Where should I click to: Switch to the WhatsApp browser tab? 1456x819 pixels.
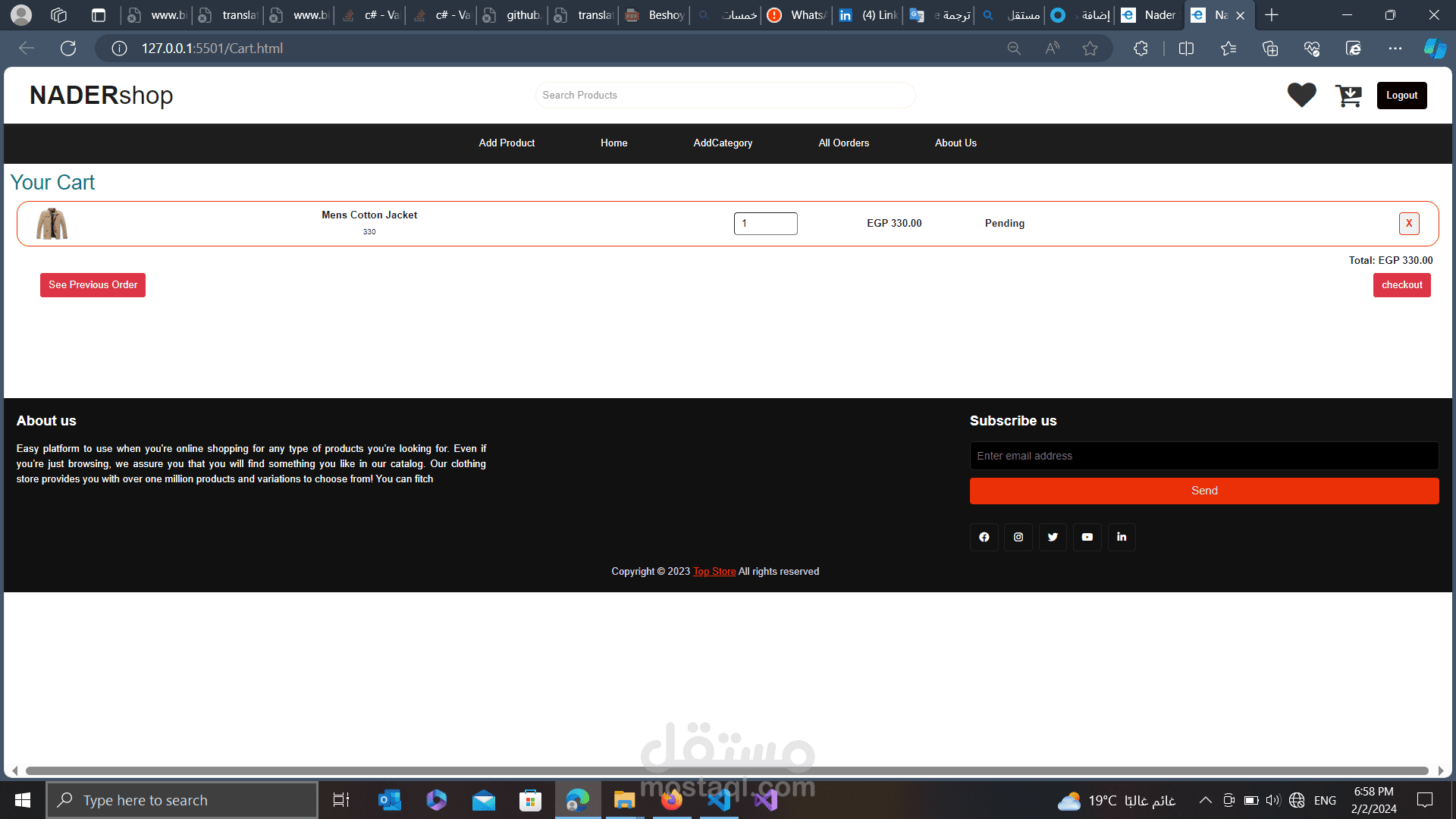click(x=799, y=15)
